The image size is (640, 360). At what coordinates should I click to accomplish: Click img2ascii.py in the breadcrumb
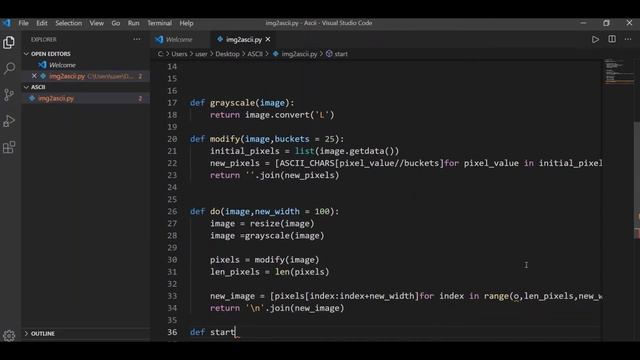299,54
